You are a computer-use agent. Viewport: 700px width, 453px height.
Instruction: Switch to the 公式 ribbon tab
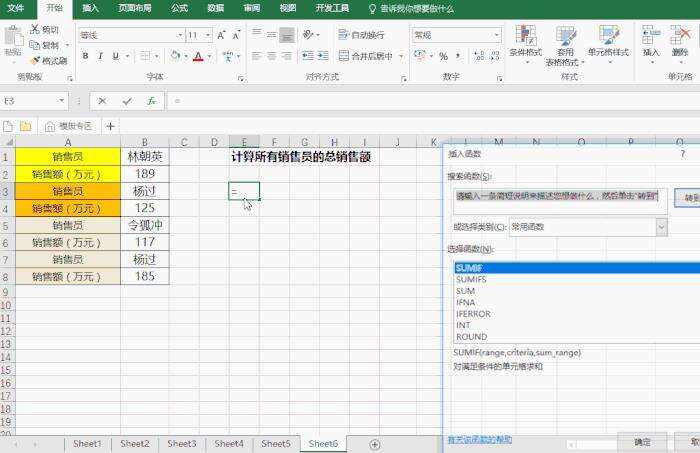click(x=179, y=8)
